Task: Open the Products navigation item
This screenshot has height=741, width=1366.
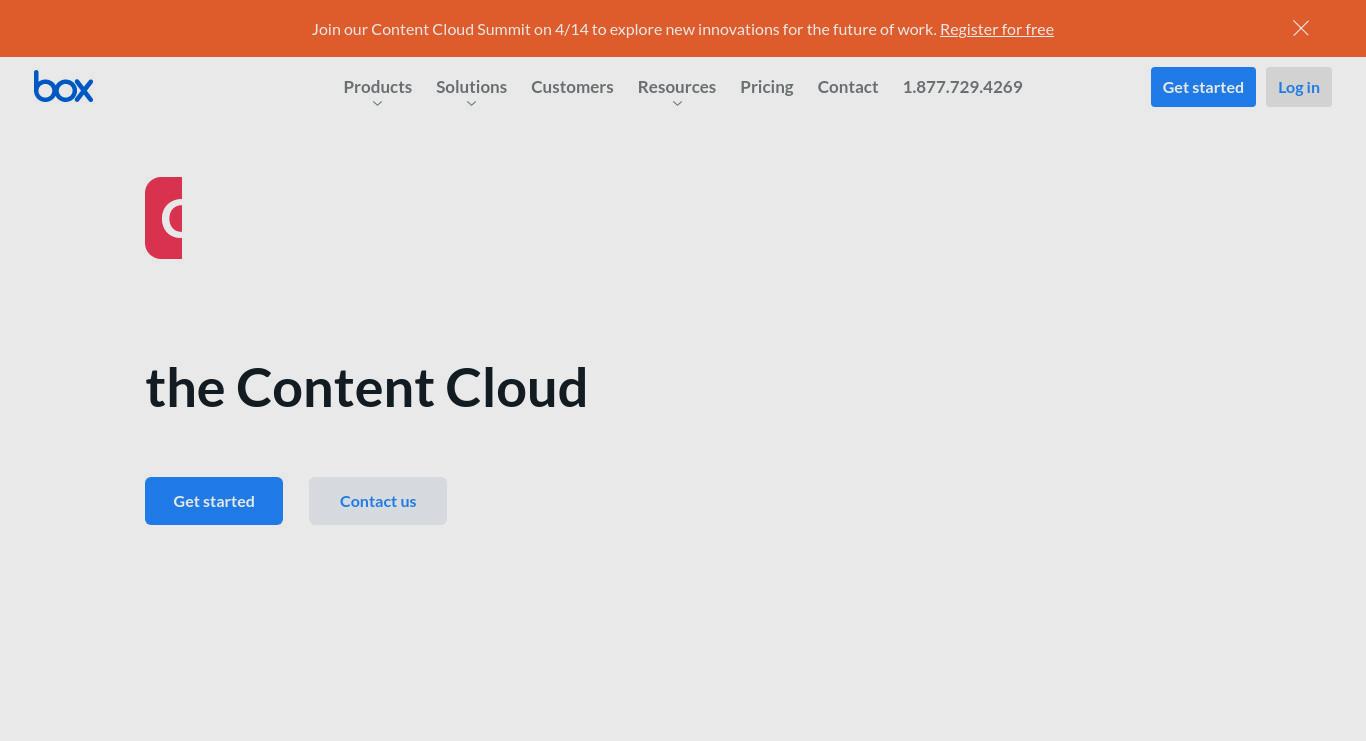Action: pyautogui.click(x=378, y=87)
